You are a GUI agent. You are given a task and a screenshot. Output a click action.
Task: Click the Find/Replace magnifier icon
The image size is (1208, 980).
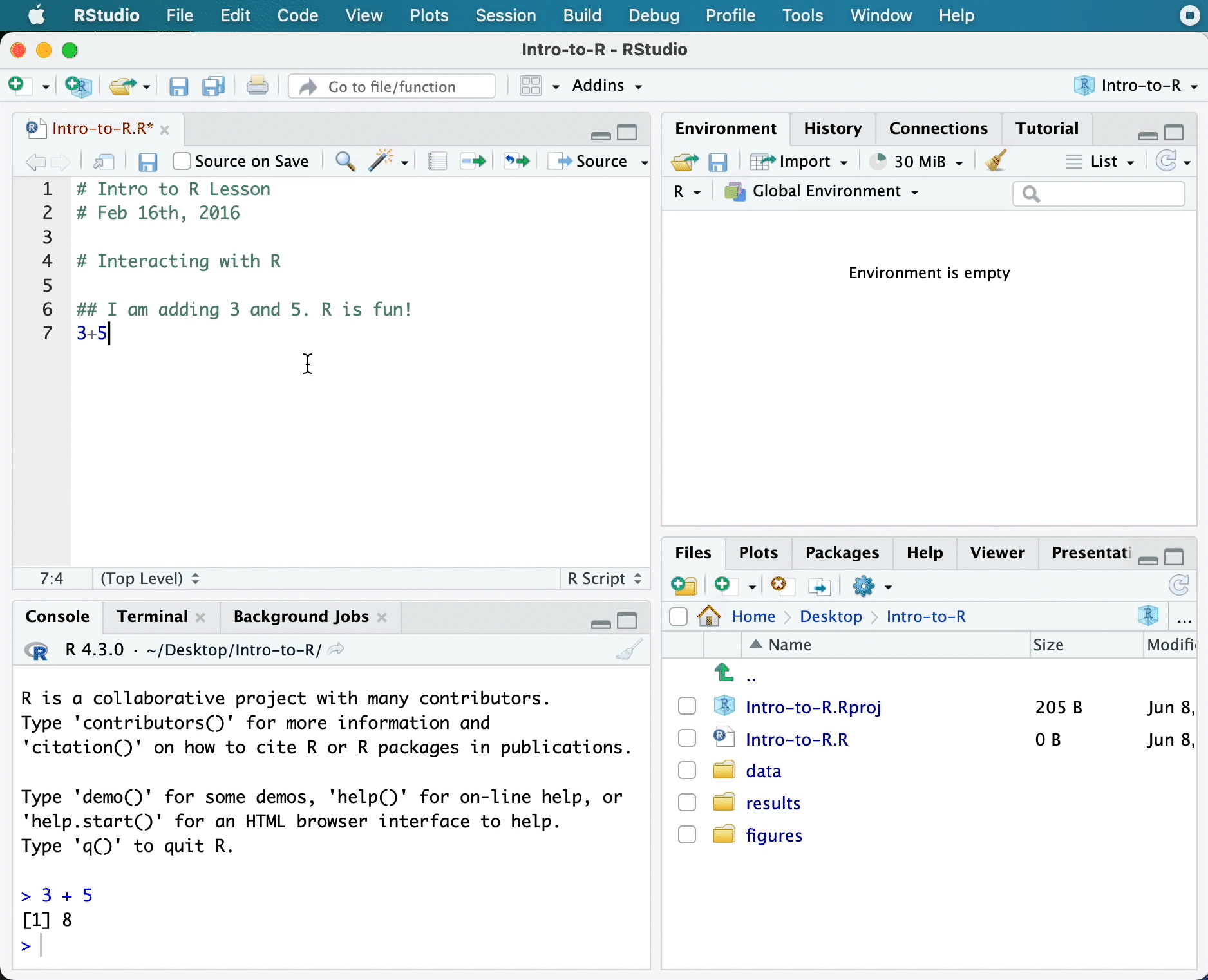[x=345, y=161]
